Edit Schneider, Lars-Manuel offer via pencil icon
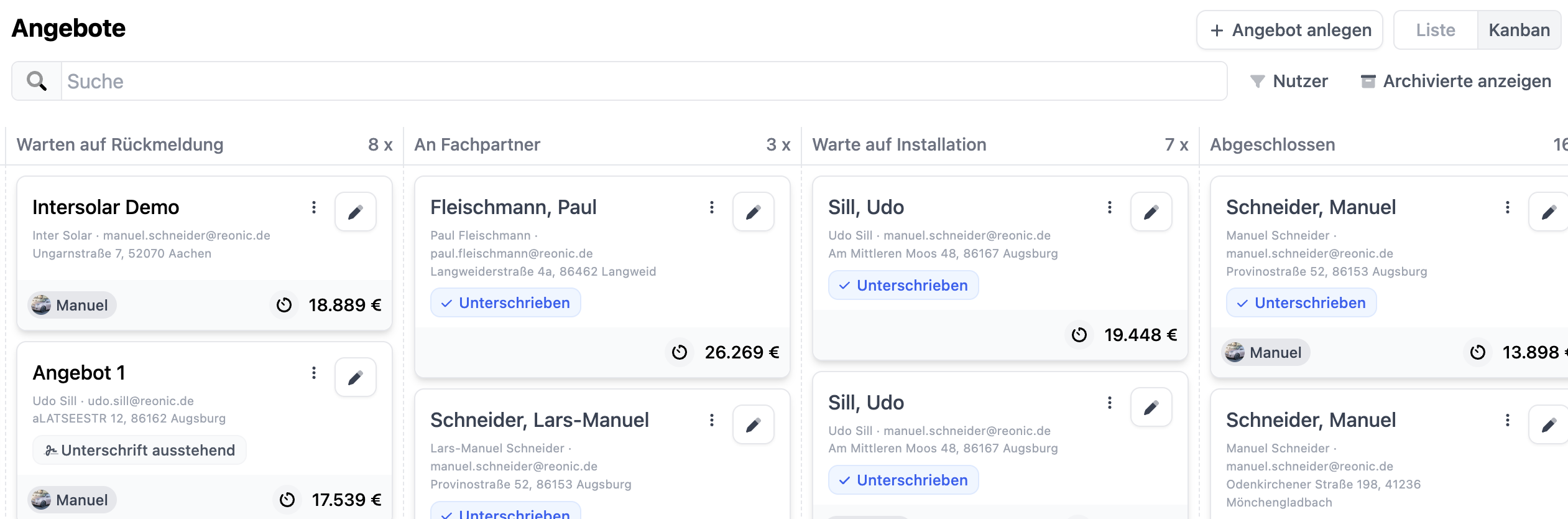Screen dimensions: 1568x519 [753, 425]
